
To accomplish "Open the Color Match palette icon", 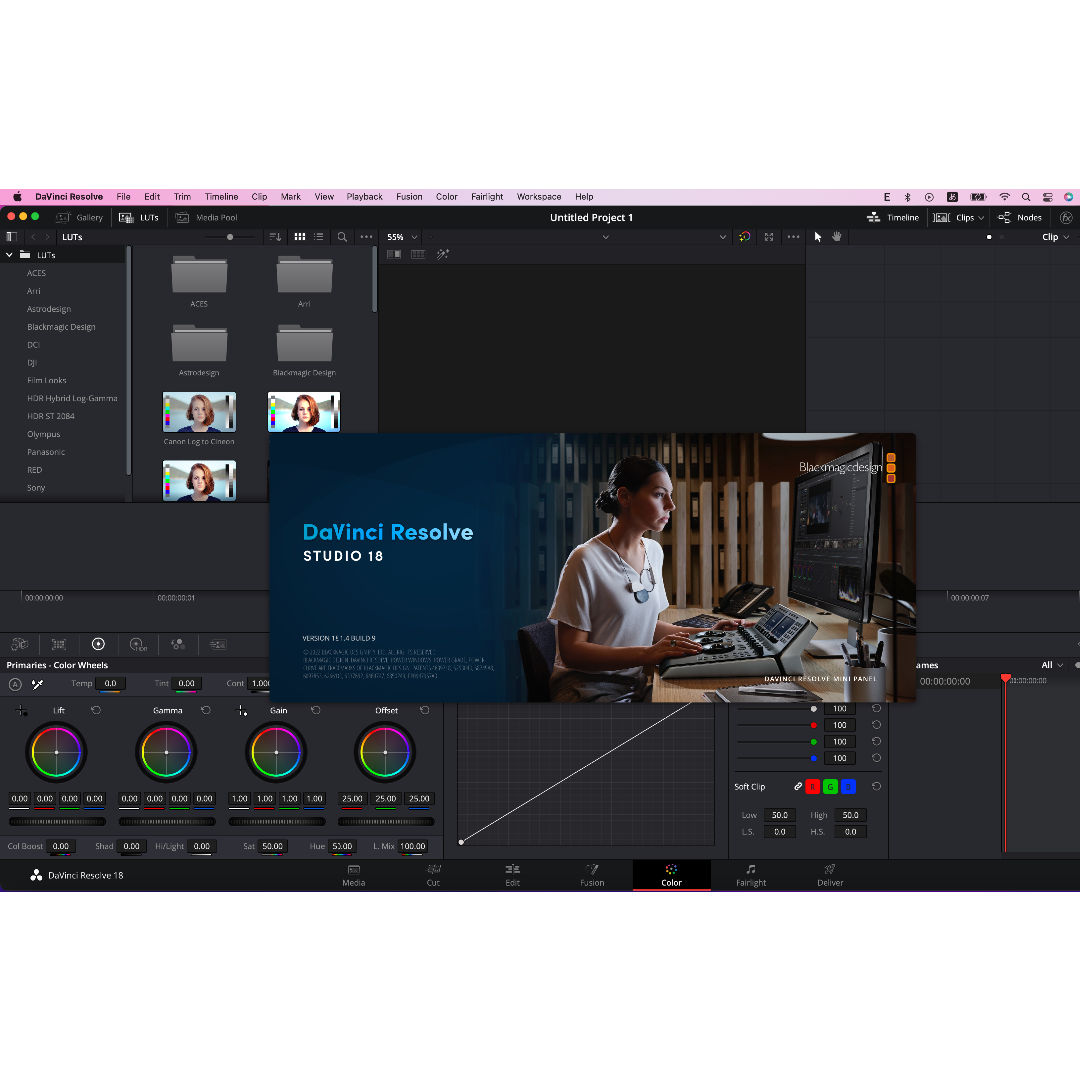I will pyautogui.click(x=59, y=644).
